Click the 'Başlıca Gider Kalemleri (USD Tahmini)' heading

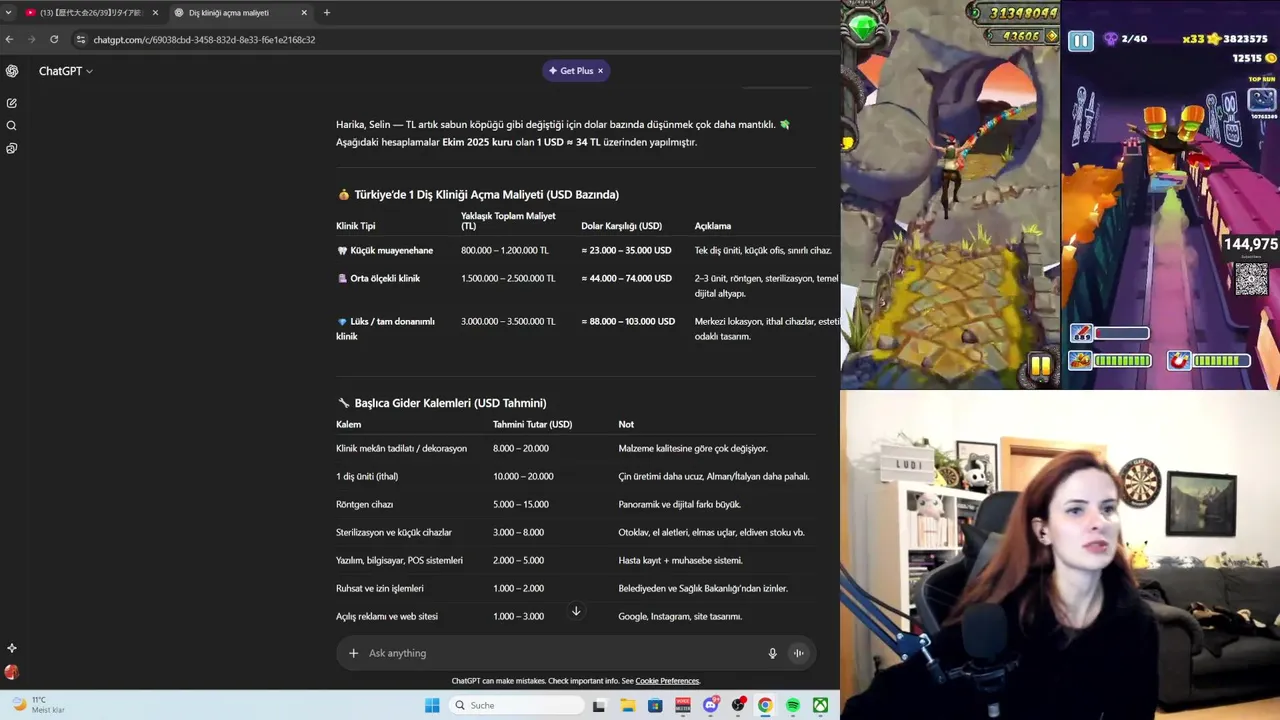[450, 403]
